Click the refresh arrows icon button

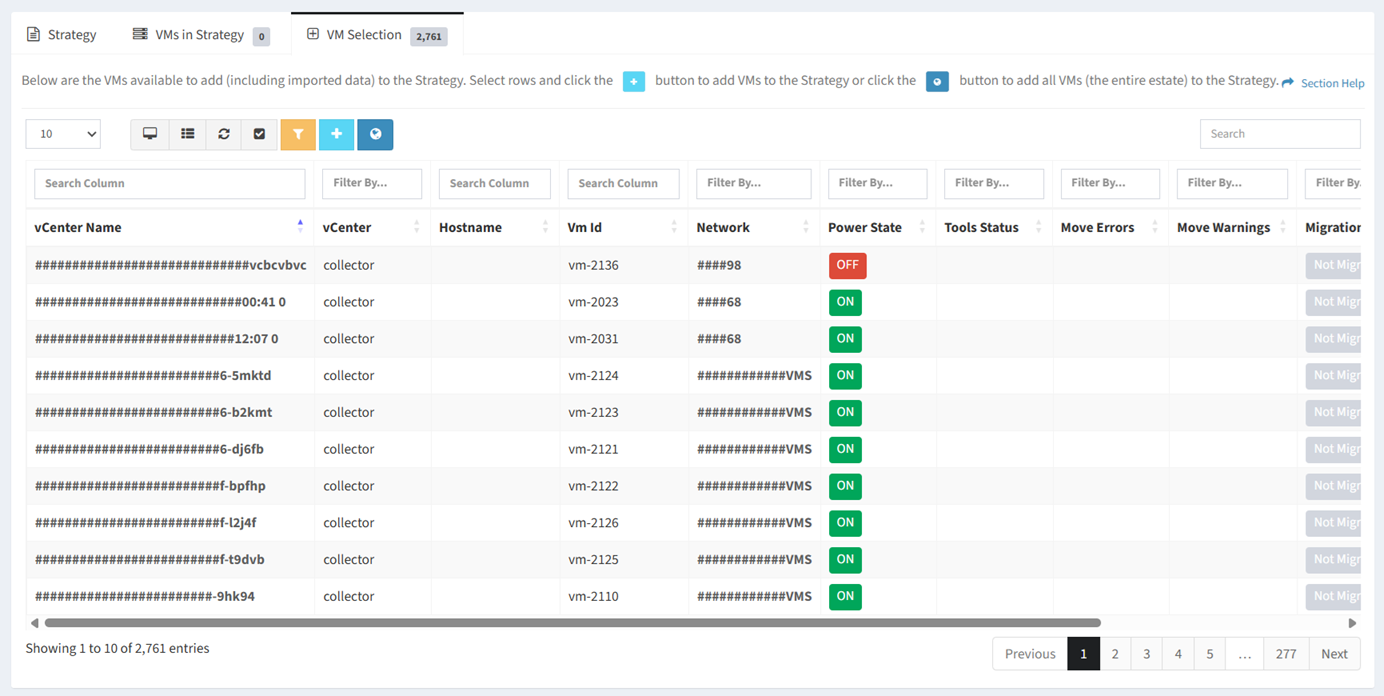[224, 134]
